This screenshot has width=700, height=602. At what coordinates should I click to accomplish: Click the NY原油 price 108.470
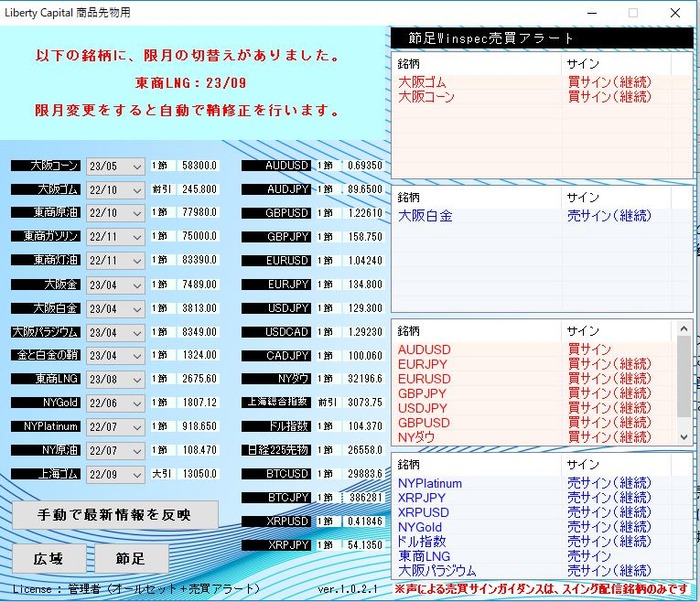(x=199, y=450)
